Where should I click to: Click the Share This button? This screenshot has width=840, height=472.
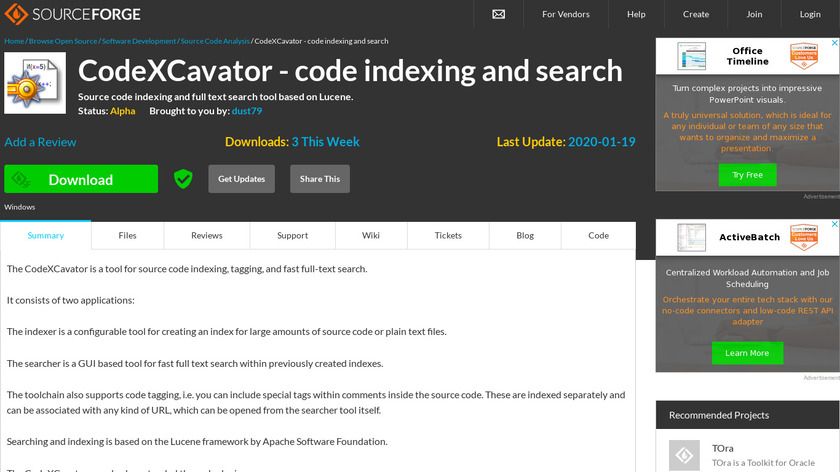point(320,179)
